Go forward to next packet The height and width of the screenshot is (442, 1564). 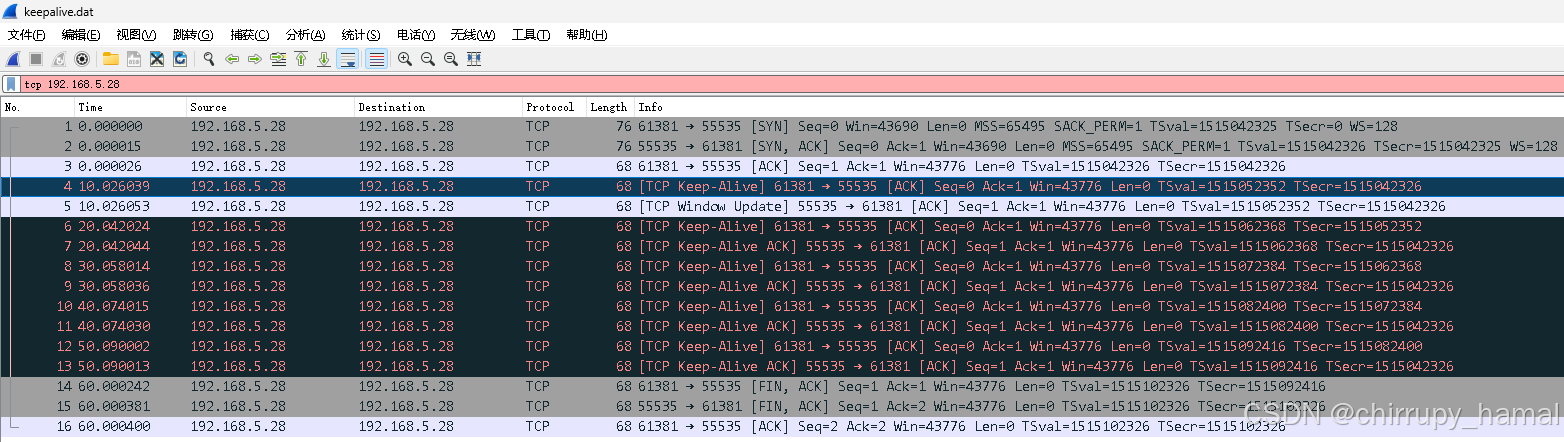(x=255, y=59)
